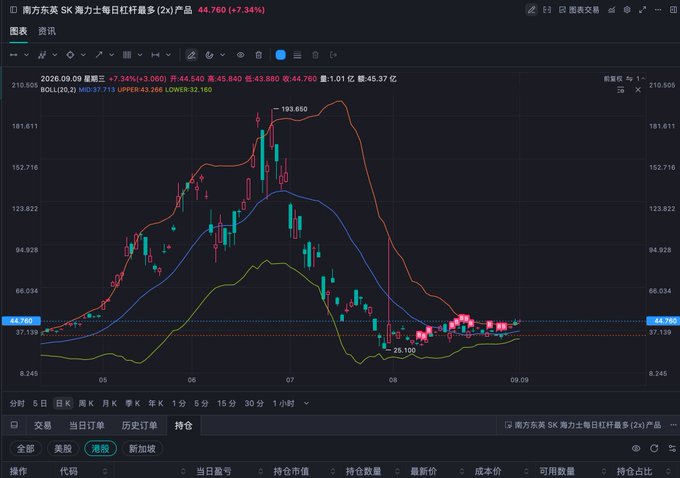The image size is (680, 478).
Task: Select the 全部 market filter
Action: click(26, 449)
